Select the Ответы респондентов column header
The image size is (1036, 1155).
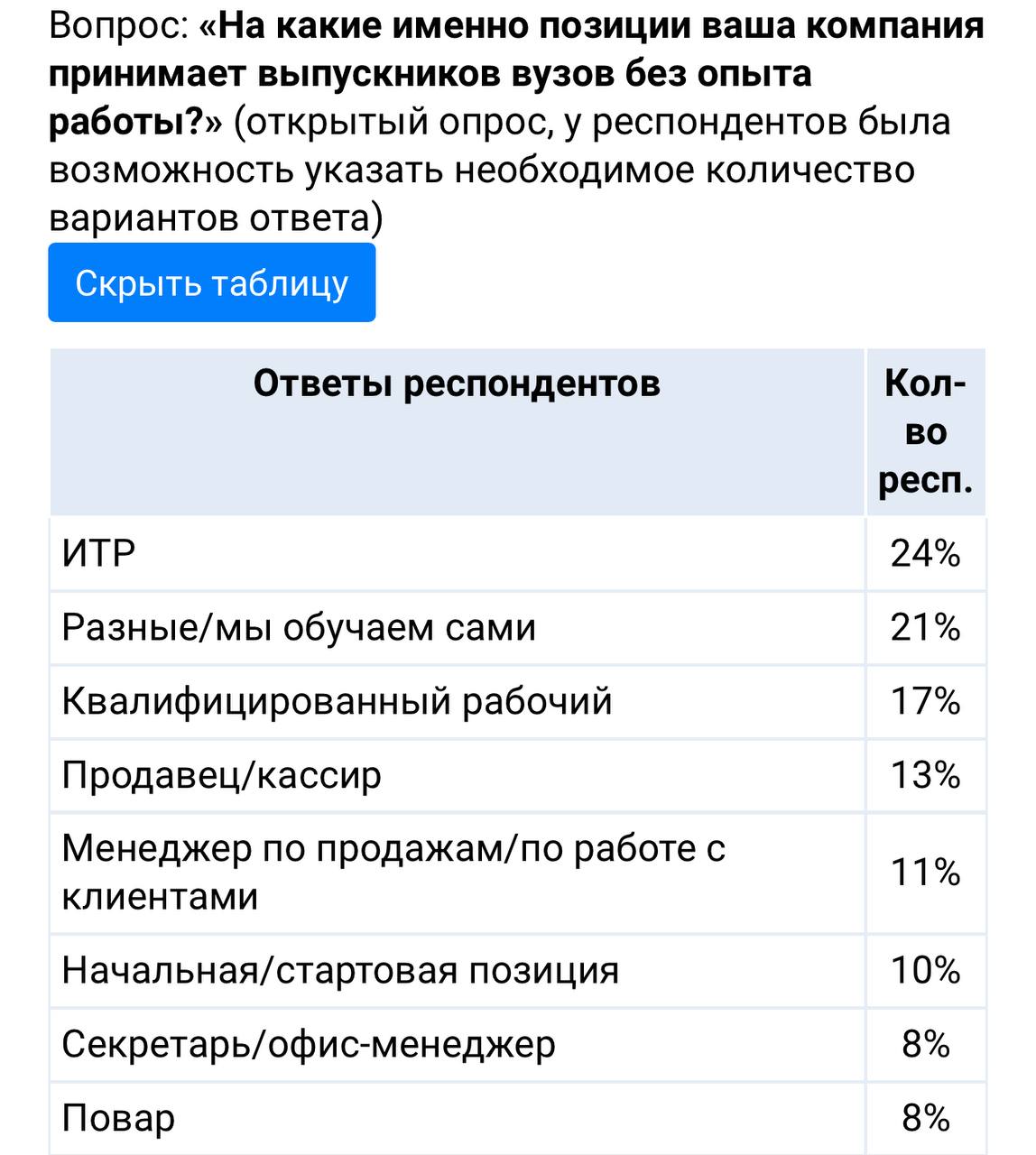point(458,431)
